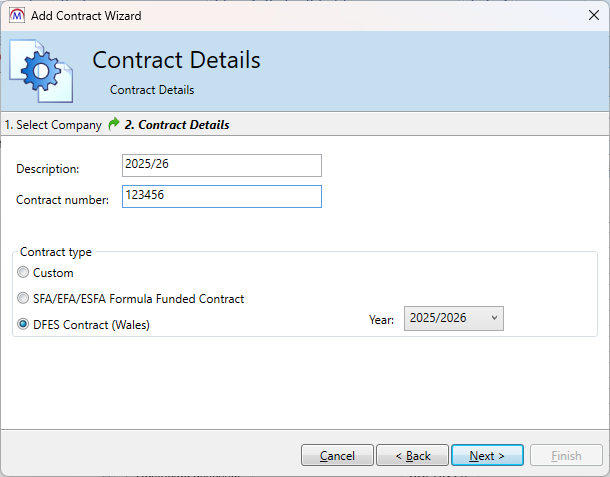Click step 2. Contract Details breadcrumb

click(x=177, y=125)
